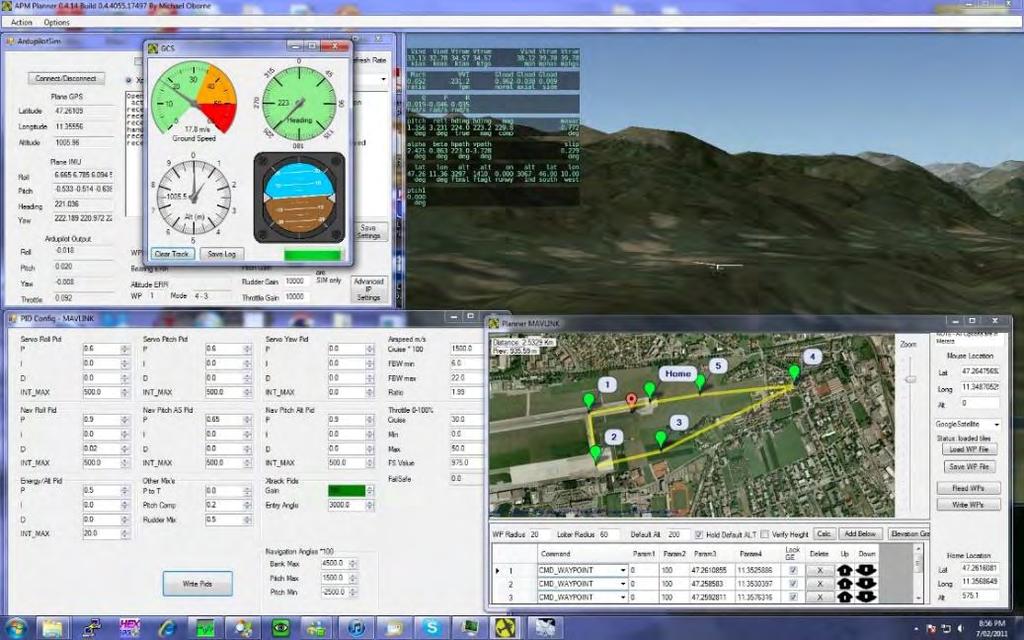
Task: Open the iTunes taskbar icon
Action: (356, 628)
